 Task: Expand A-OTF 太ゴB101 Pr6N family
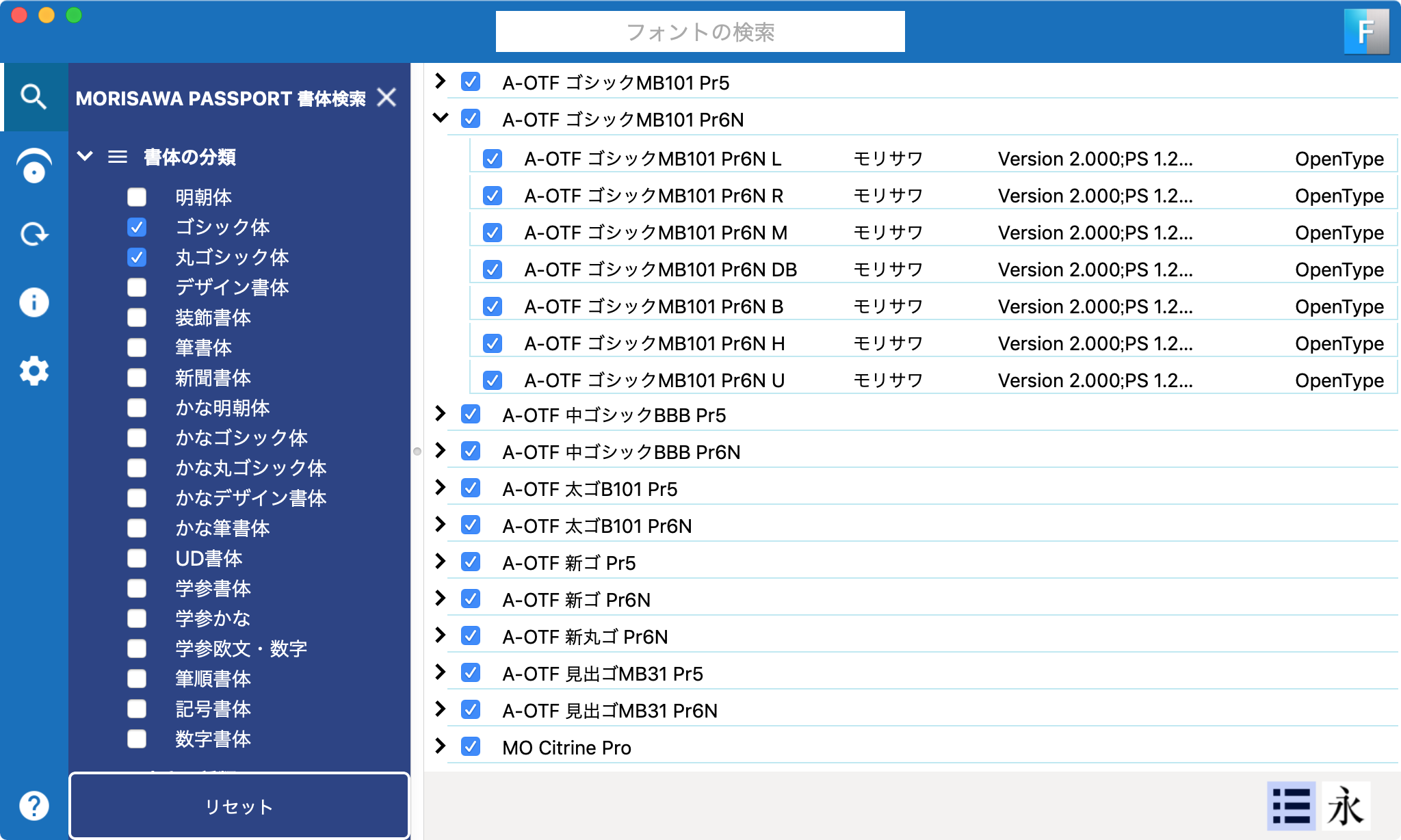(x=441, y=524)
